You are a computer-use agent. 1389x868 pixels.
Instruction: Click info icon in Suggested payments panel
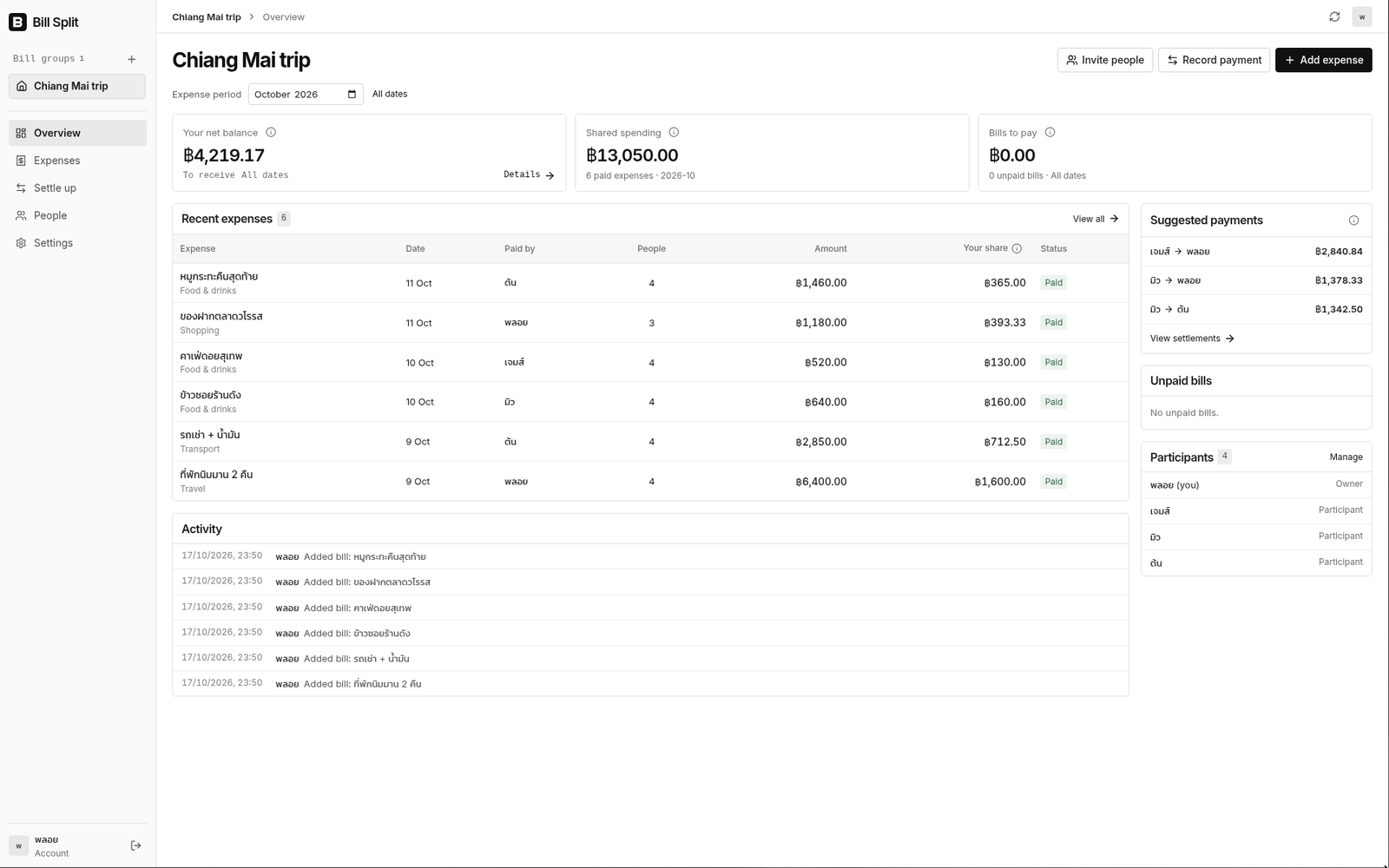[x=1353, y=220]
